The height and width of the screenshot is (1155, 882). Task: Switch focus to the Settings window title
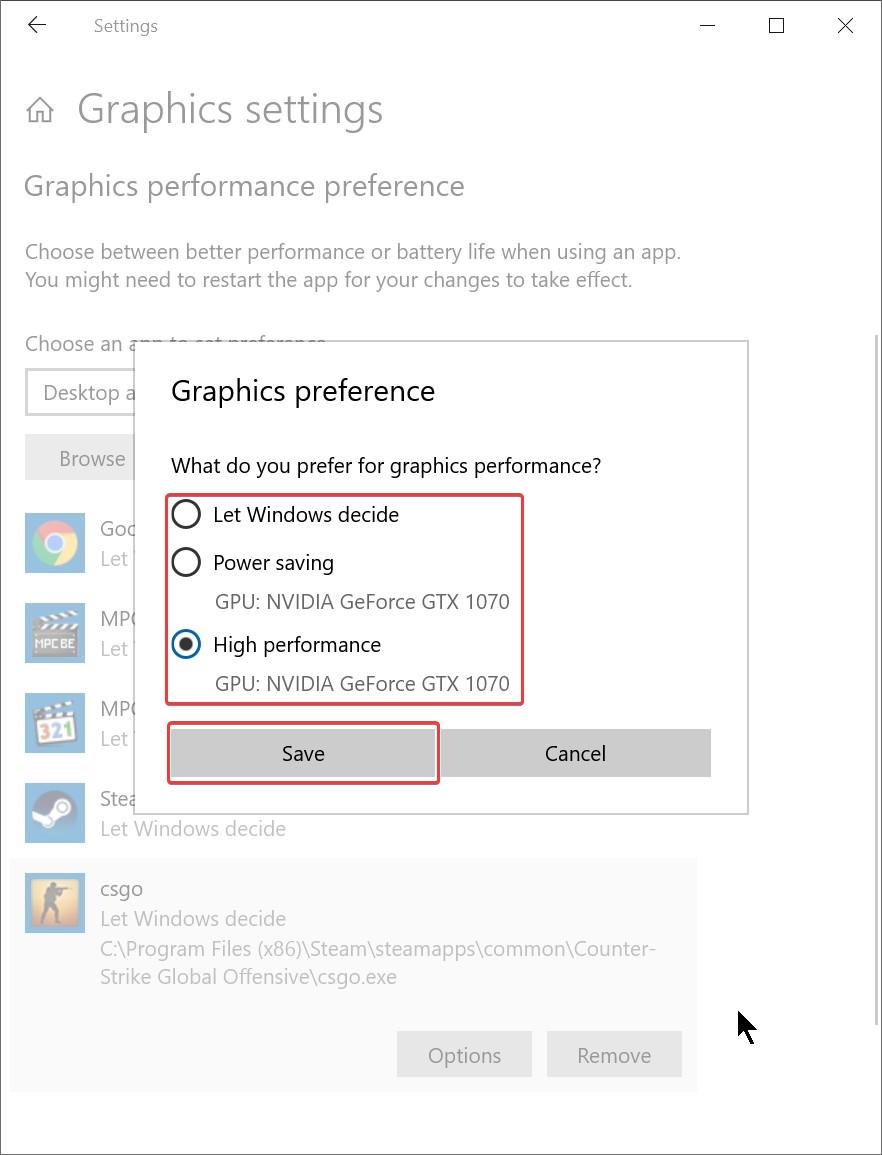(x=125, y=25)
